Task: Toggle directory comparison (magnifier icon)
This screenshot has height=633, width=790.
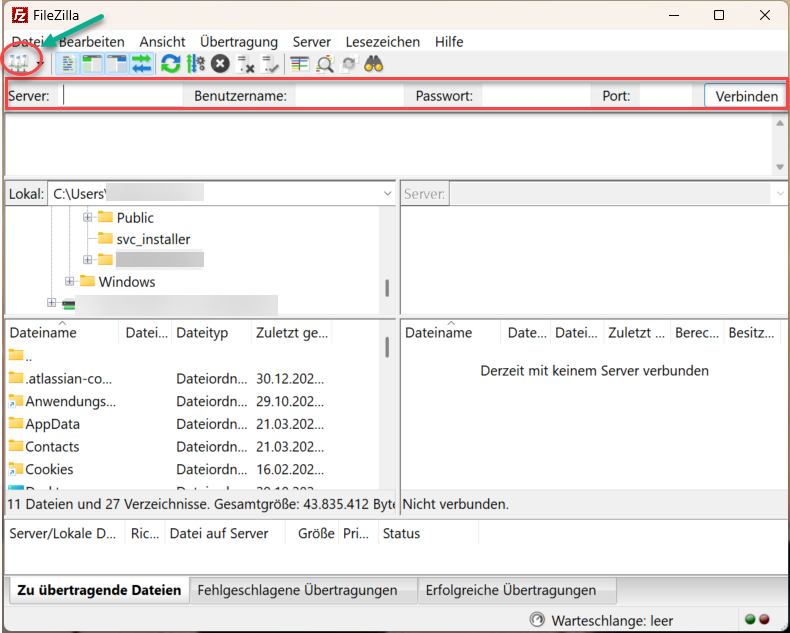Action: pyautogui.click(x=324, y=64)
